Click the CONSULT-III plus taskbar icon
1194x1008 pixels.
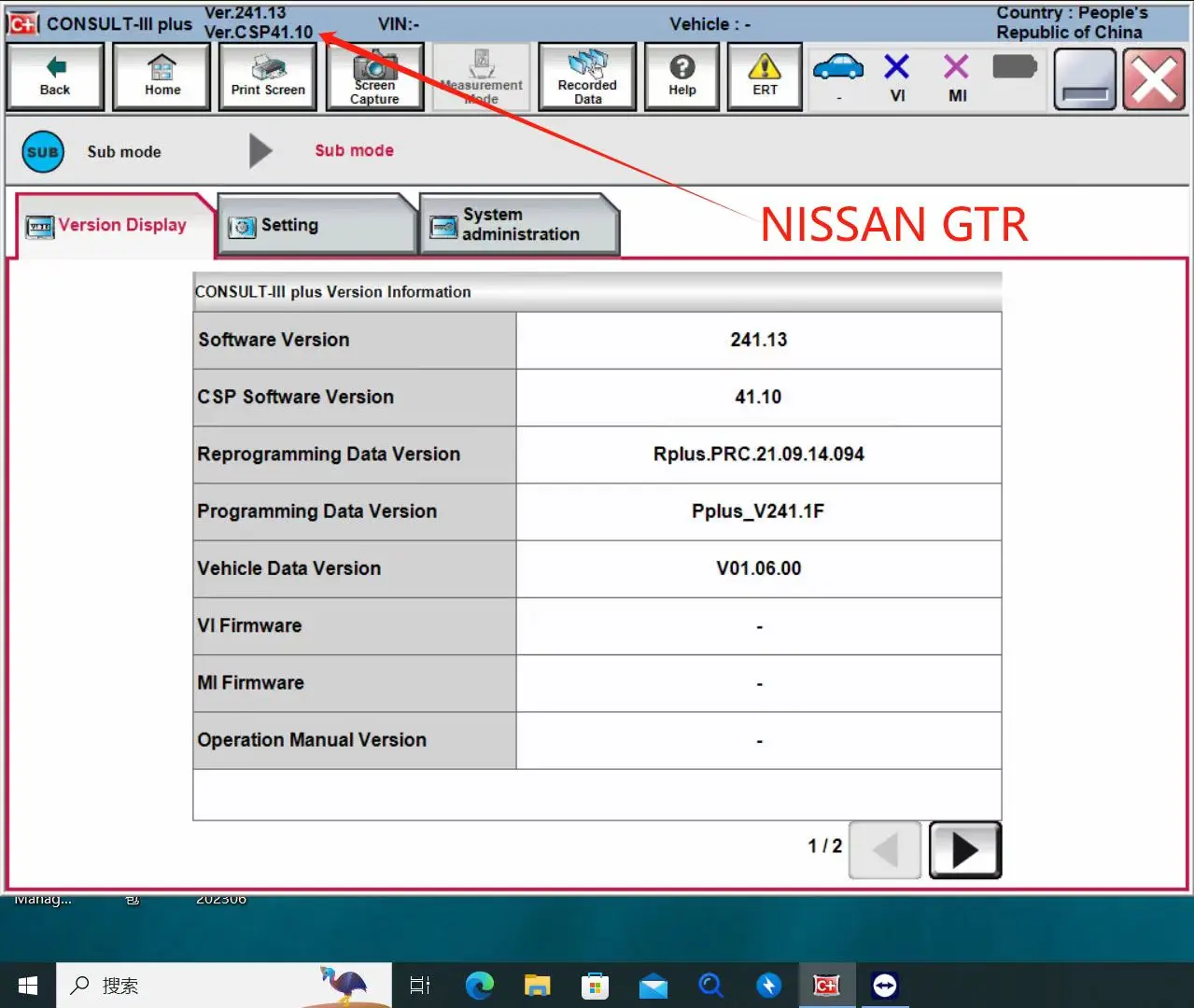[x=827, y=986]
